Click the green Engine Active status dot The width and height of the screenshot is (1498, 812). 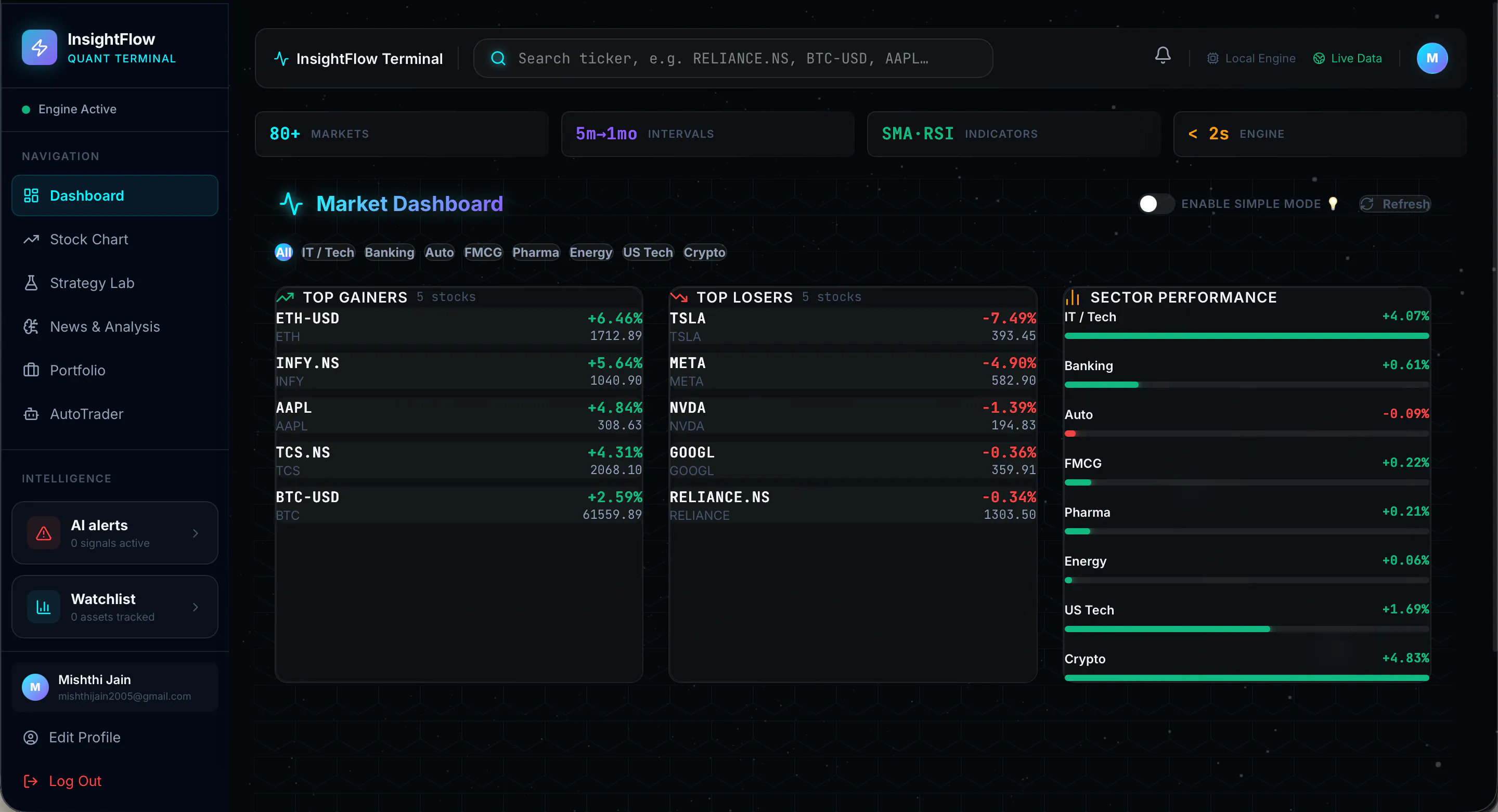(25, 109)
